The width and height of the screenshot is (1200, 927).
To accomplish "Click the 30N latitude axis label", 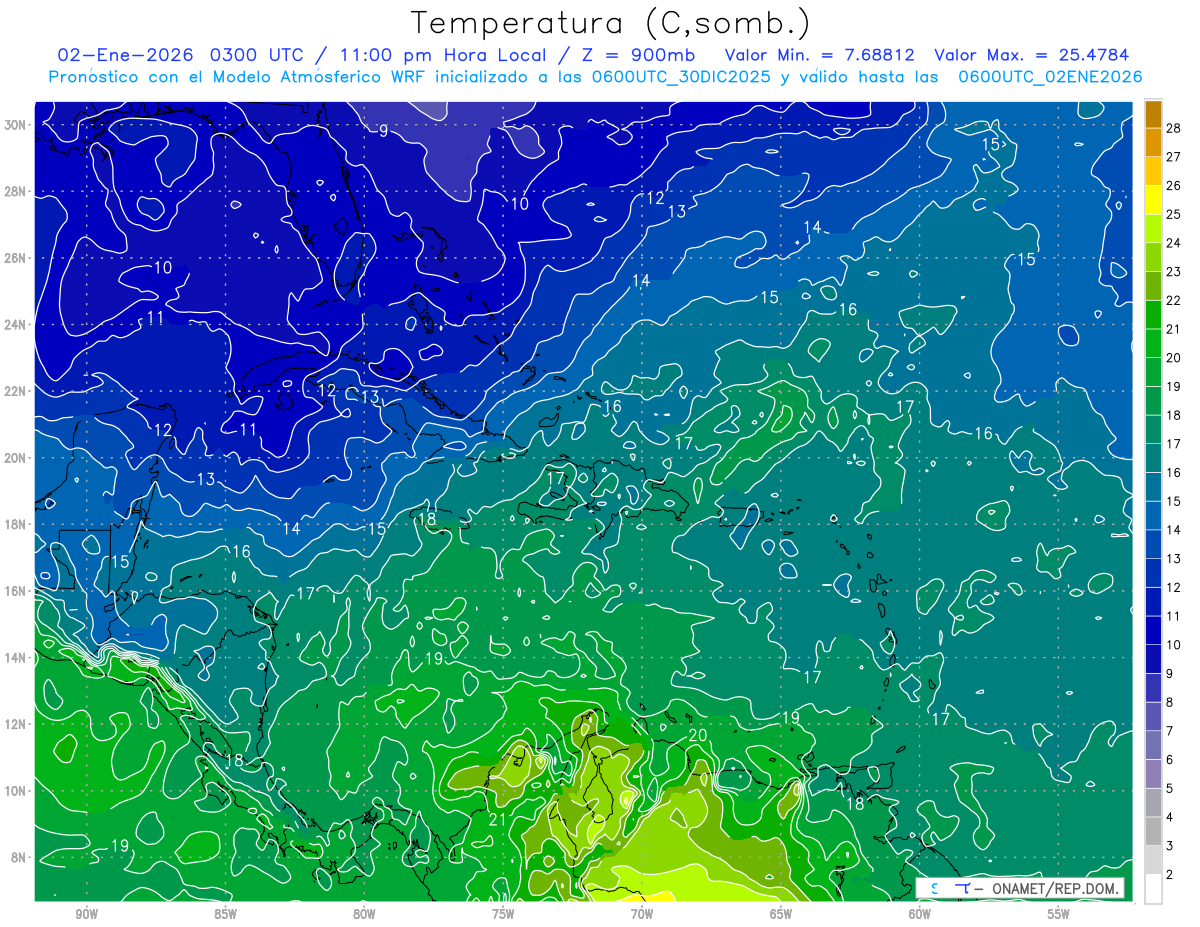I will point(17,125).
